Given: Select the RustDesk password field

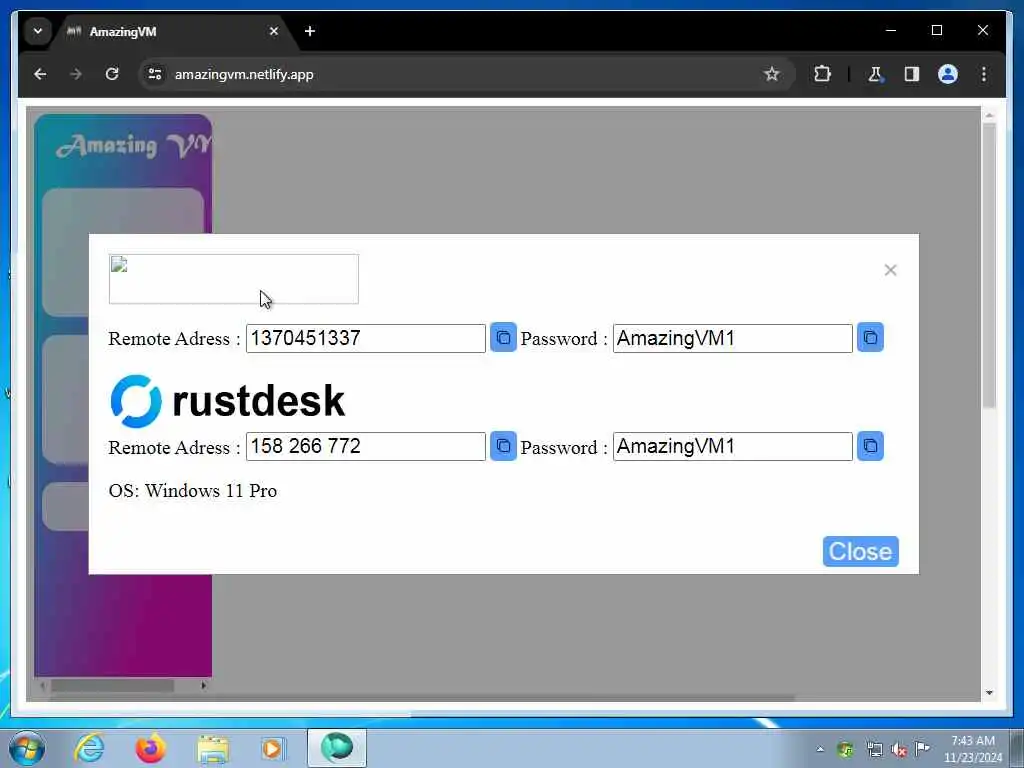Looking at the screenshot, I should click(x=733, y=446).
